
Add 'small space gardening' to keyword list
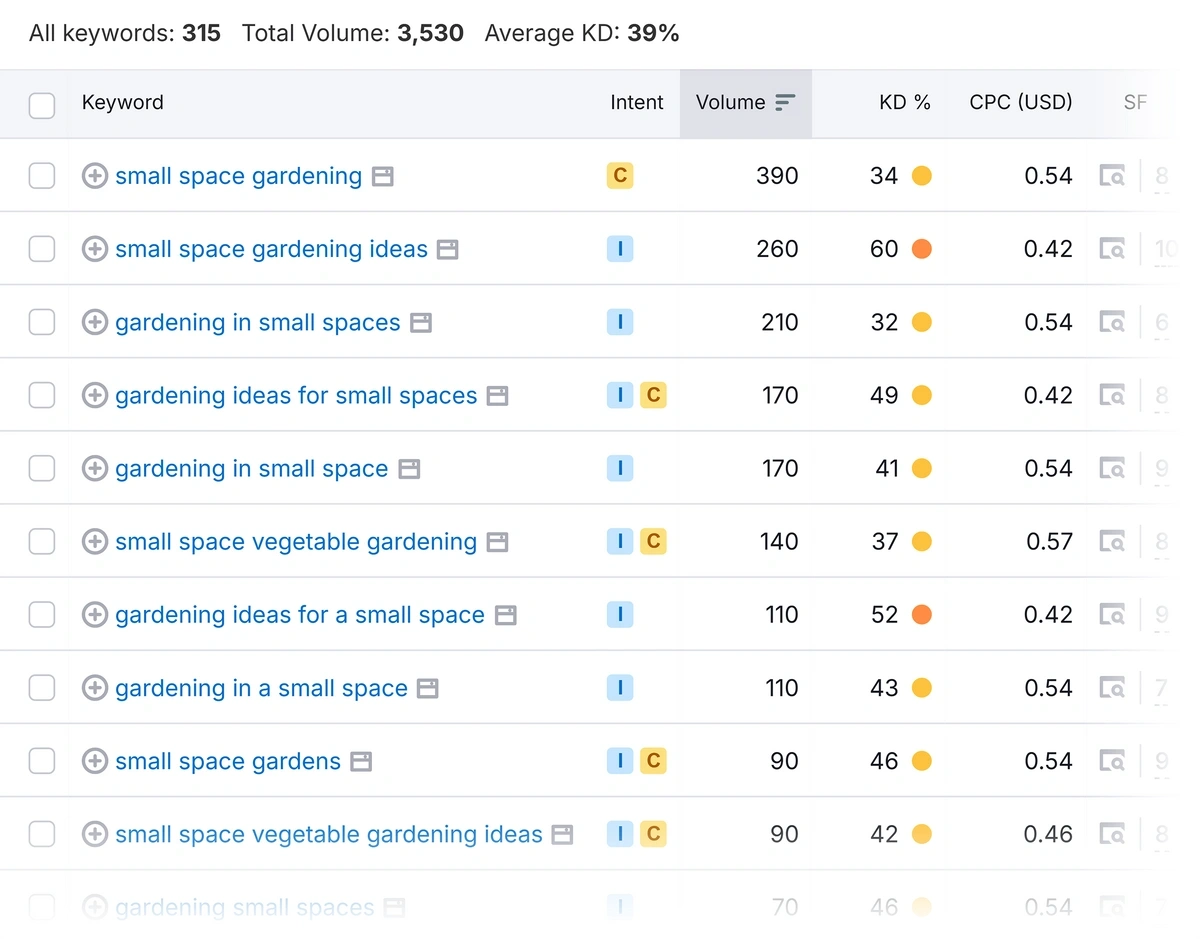(x=94, y=176)
